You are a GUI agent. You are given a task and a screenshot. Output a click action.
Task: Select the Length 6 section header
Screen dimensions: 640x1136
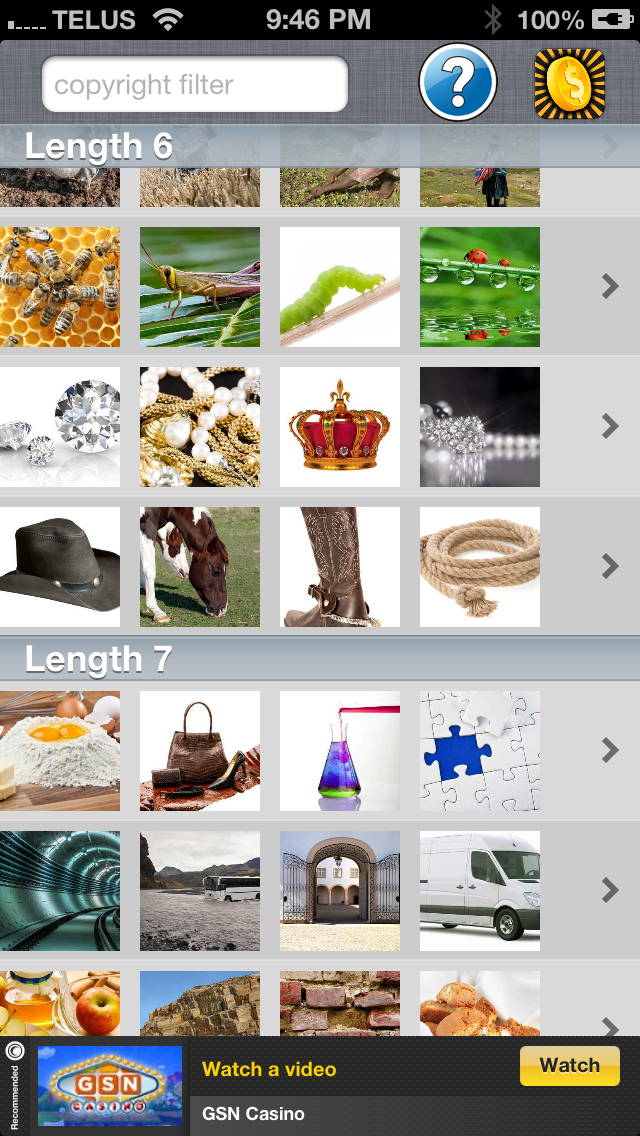(x=320, y=146)
